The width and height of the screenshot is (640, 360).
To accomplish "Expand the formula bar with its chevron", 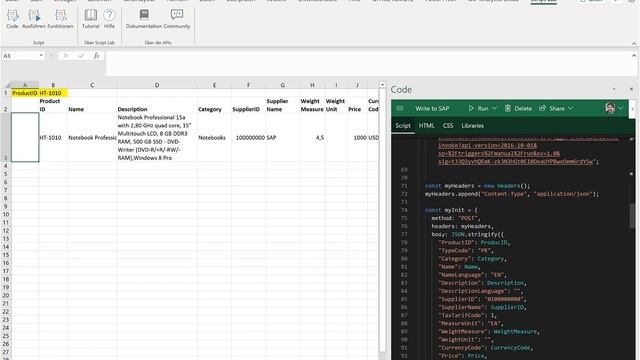I will pos(634,56).
